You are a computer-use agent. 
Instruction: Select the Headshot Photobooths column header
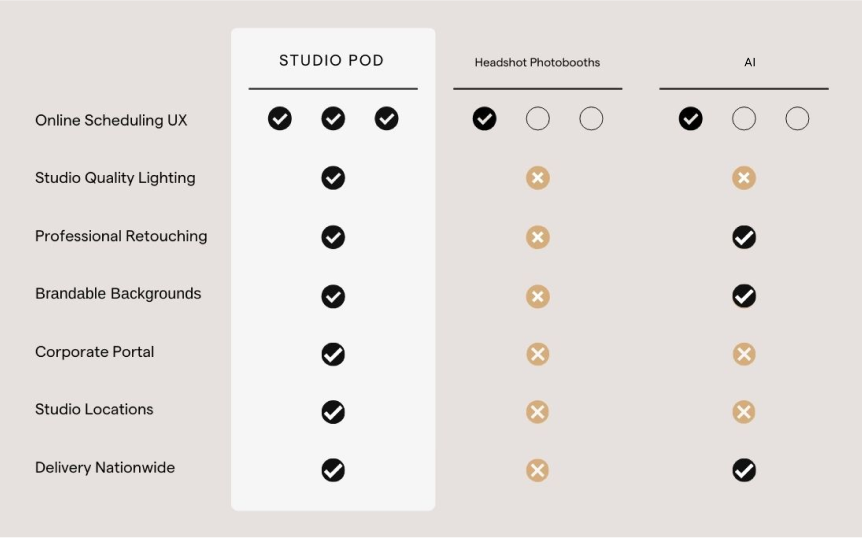pos(537,62)
